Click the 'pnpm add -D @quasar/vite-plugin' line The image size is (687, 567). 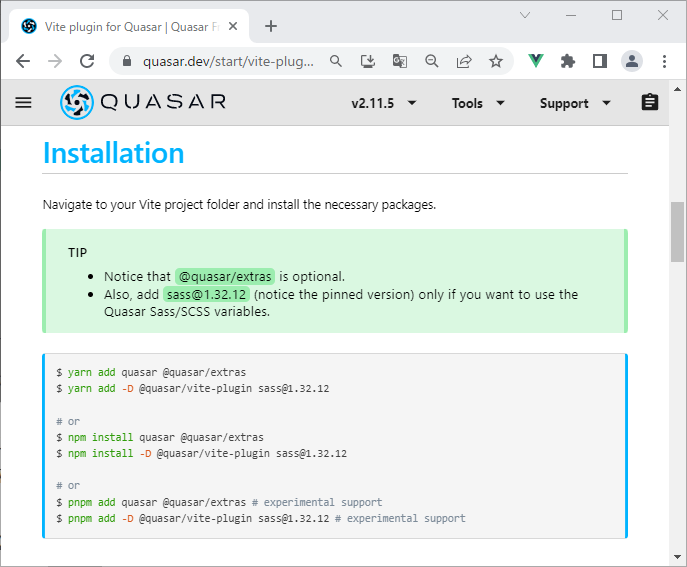pyautogui.click(x=261, y=518)
